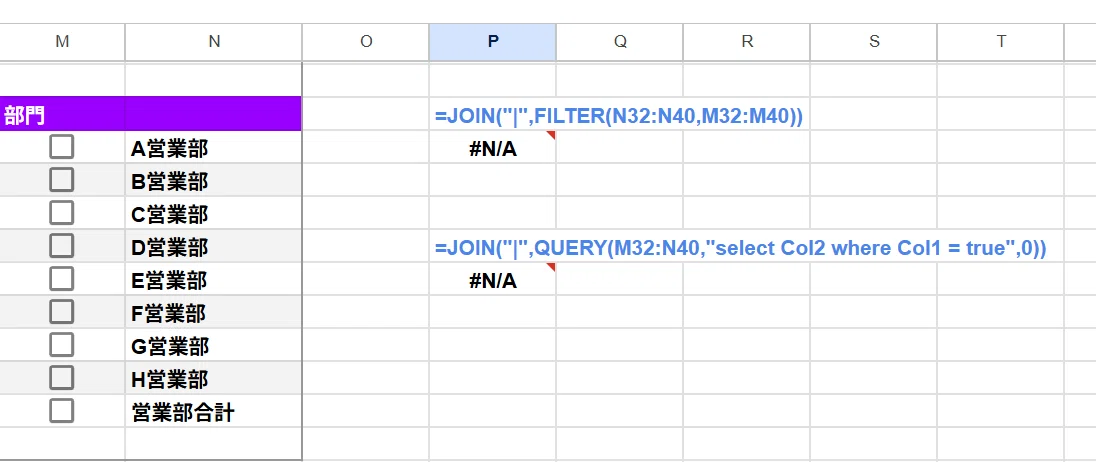This screenshot has width=1096, height=462.
Task: Check the 営業部合計 checkbox
Action: click(62, 411)
